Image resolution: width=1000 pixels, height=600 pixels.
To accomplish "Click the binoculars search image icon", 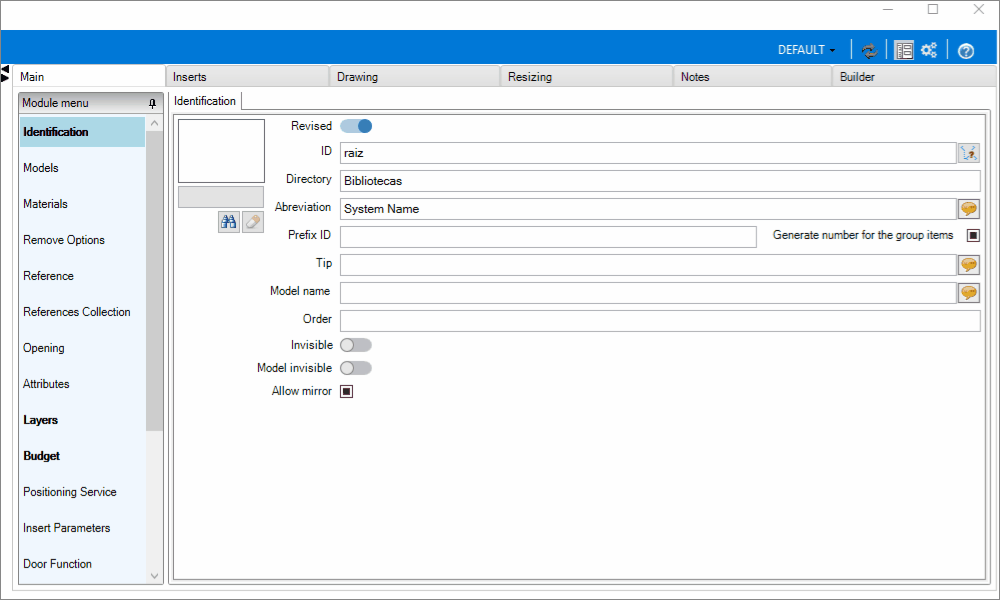I will (x=228, y=222).
